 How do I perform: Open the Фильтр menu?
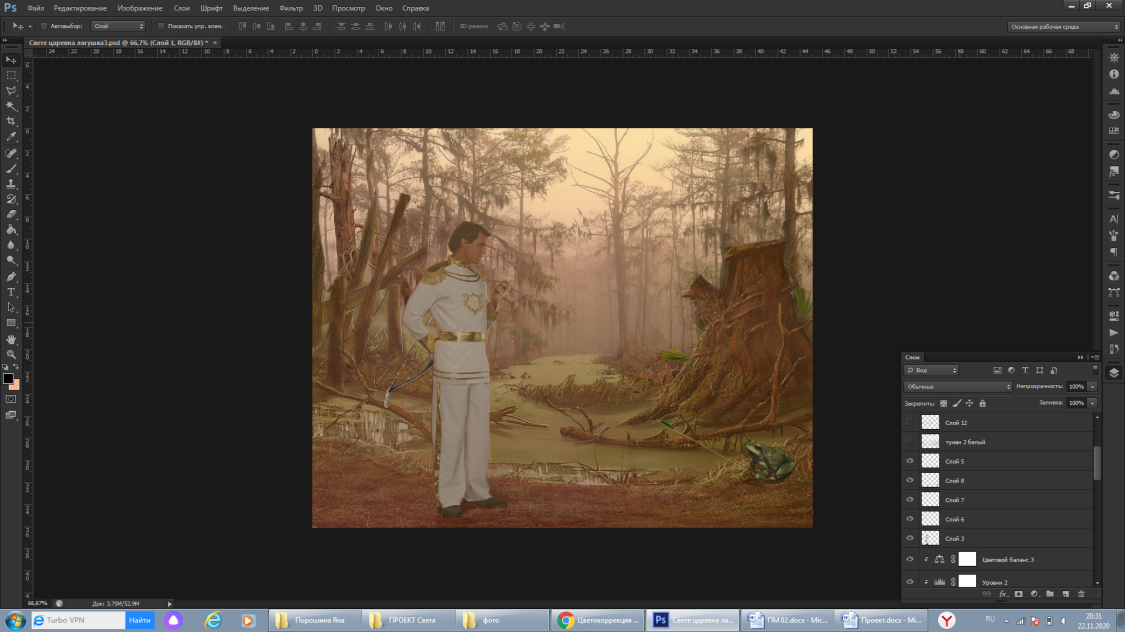291,9
